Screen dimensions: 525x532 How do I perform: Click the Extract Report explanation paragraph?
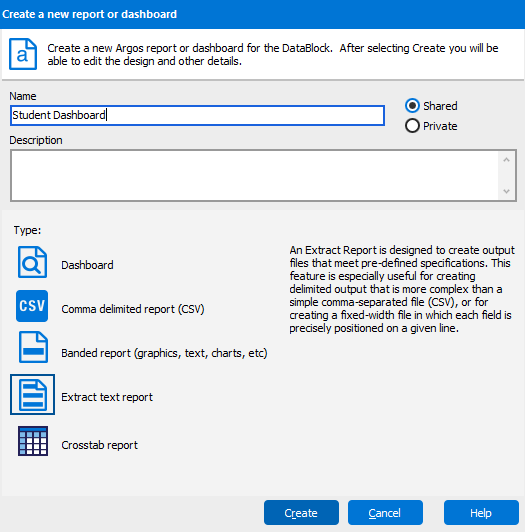point(402,289)
